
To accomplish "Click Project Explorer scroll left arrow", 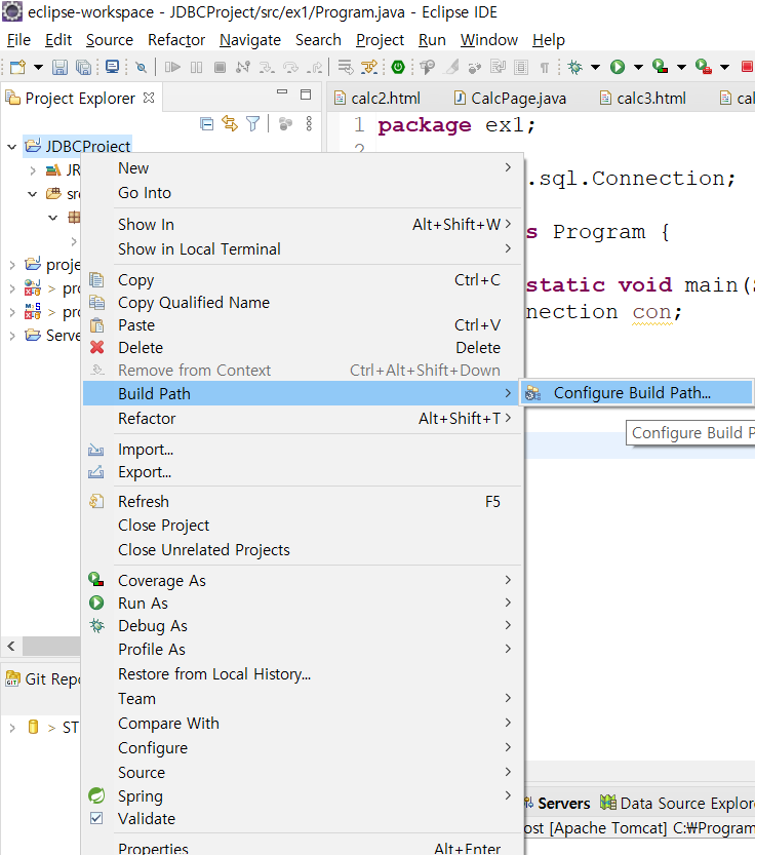I will tap(11, 646).
